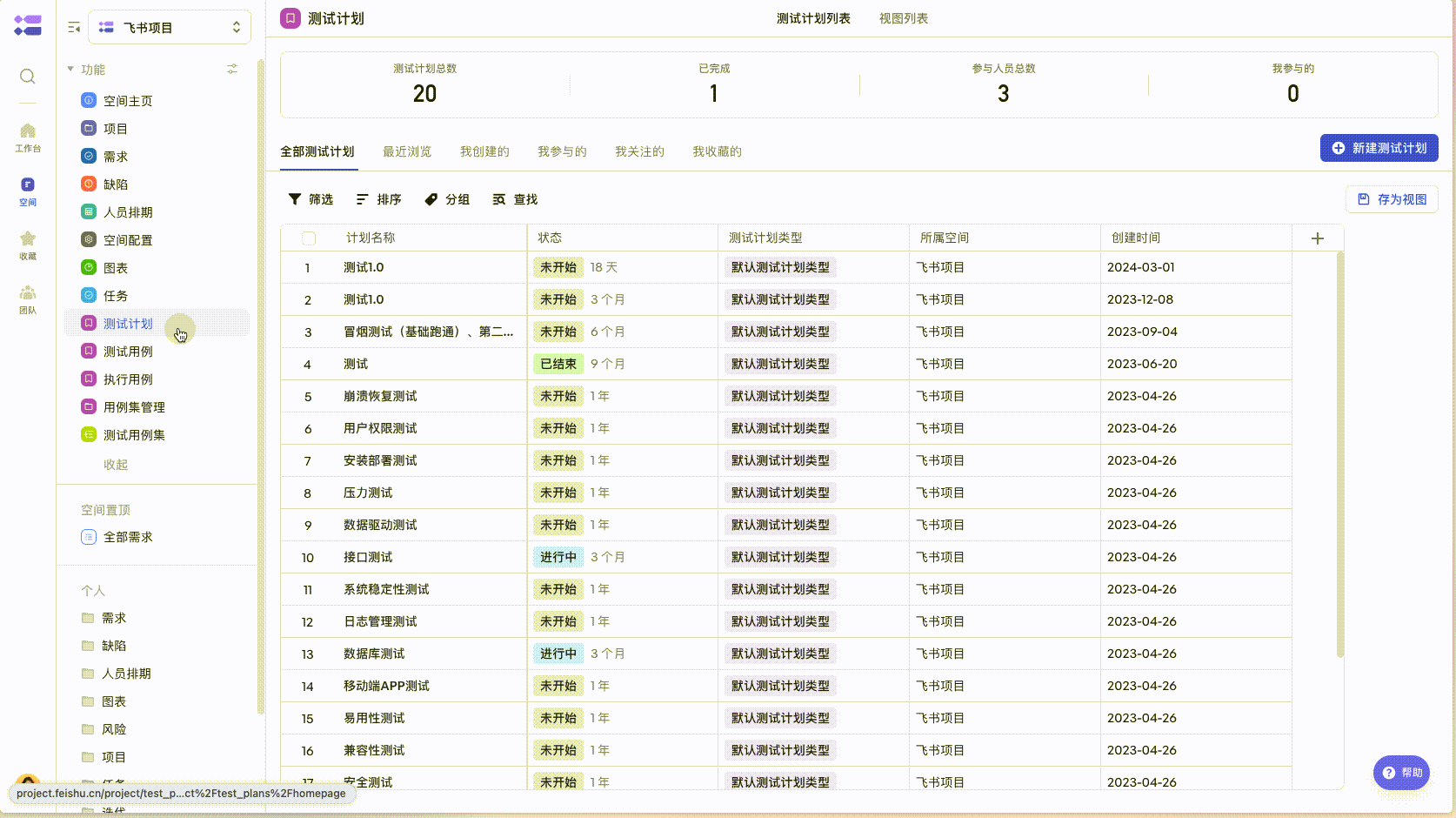Click the Feishu Project logo icon
The width and height of the screenshot is (1456, 818).
click(28, 25)
